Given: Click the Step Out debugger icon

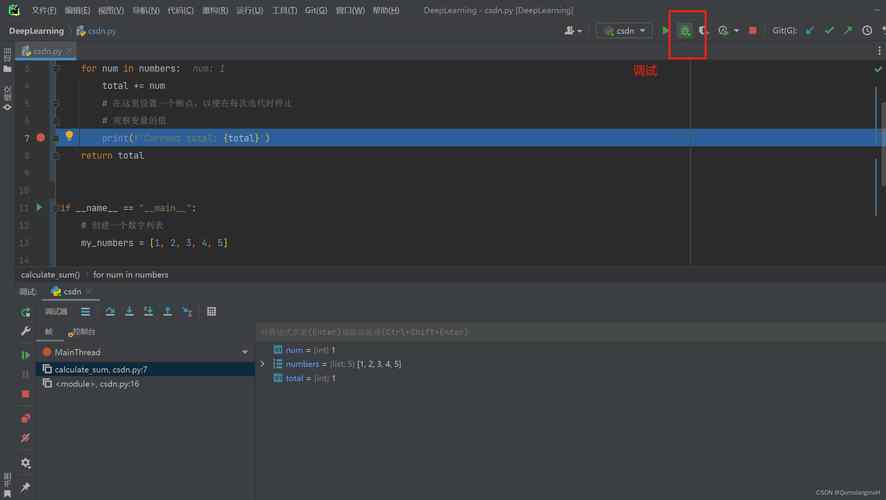Looking at the screenshot, I should coord(167,312).
